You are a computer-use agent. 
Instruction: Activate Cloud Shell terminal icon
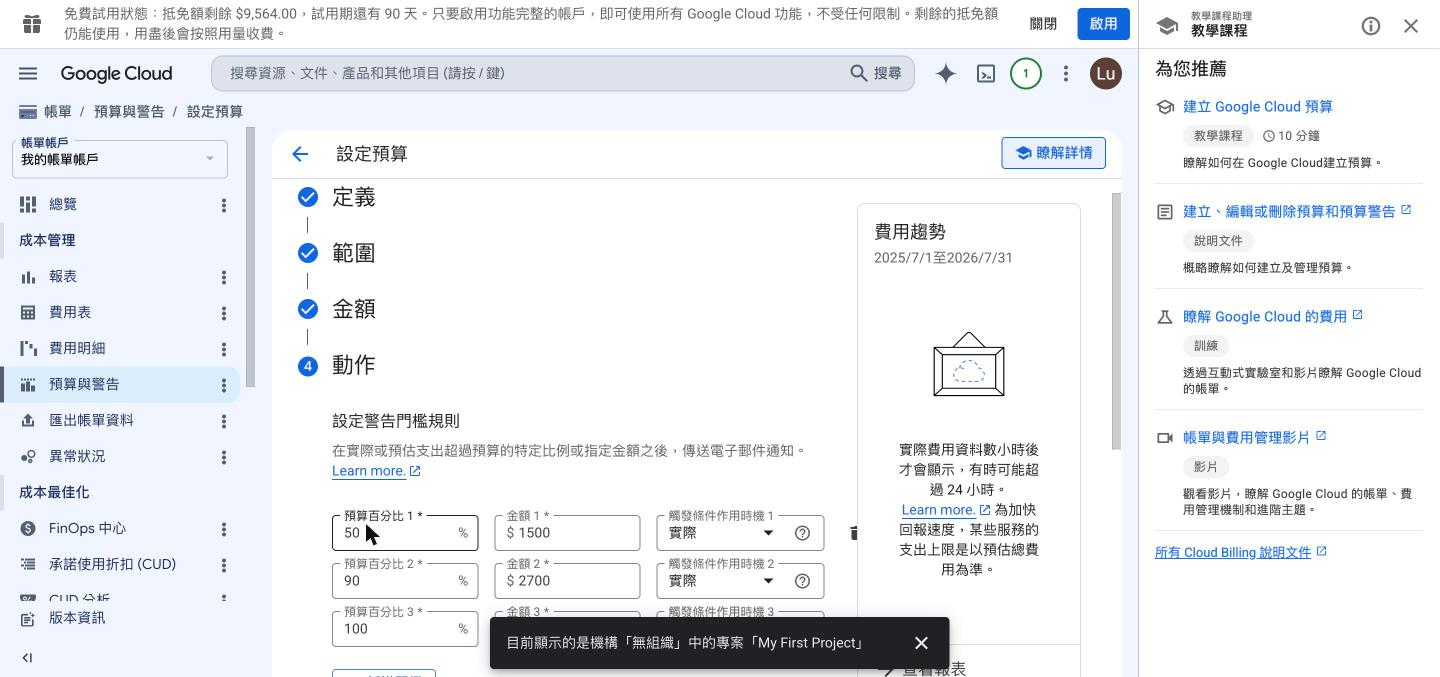click(986, 73)
